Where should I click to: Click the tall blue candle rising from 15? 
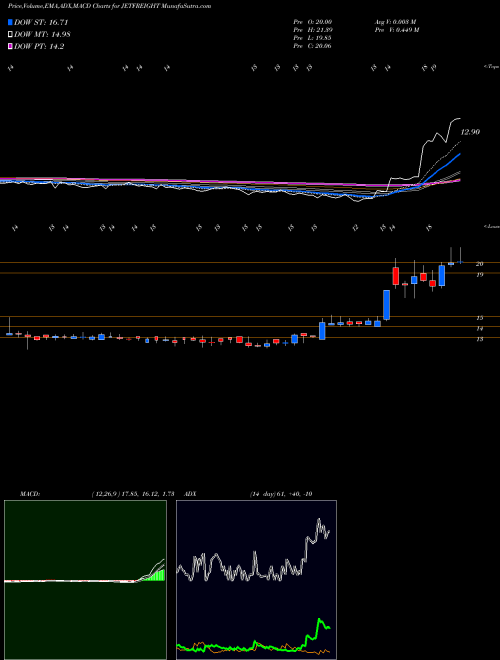click(x=386, y=305)
